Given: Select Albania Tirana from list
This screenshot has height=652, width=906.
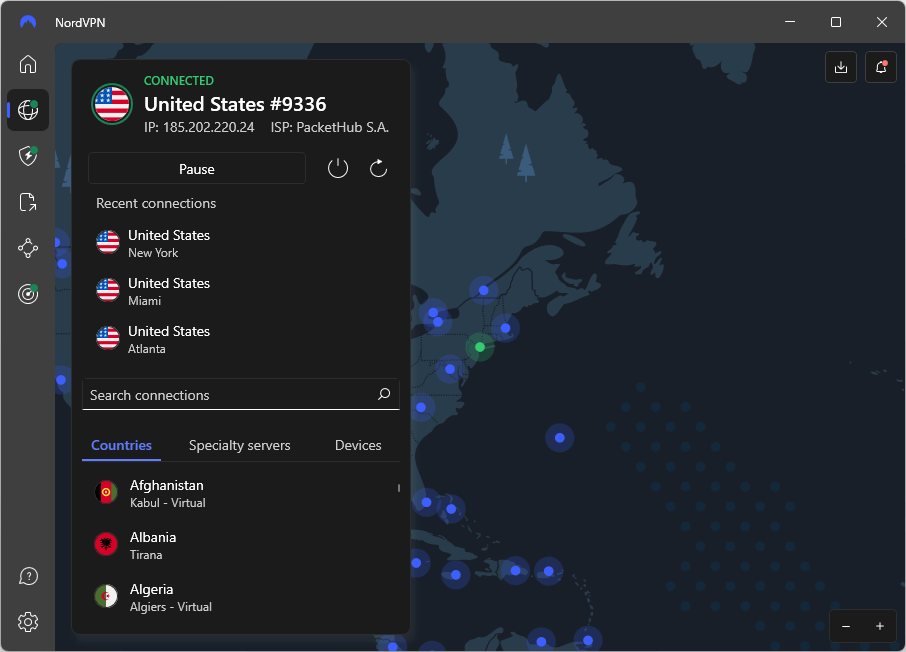Looking at the screenshot, I should [241, 545].
